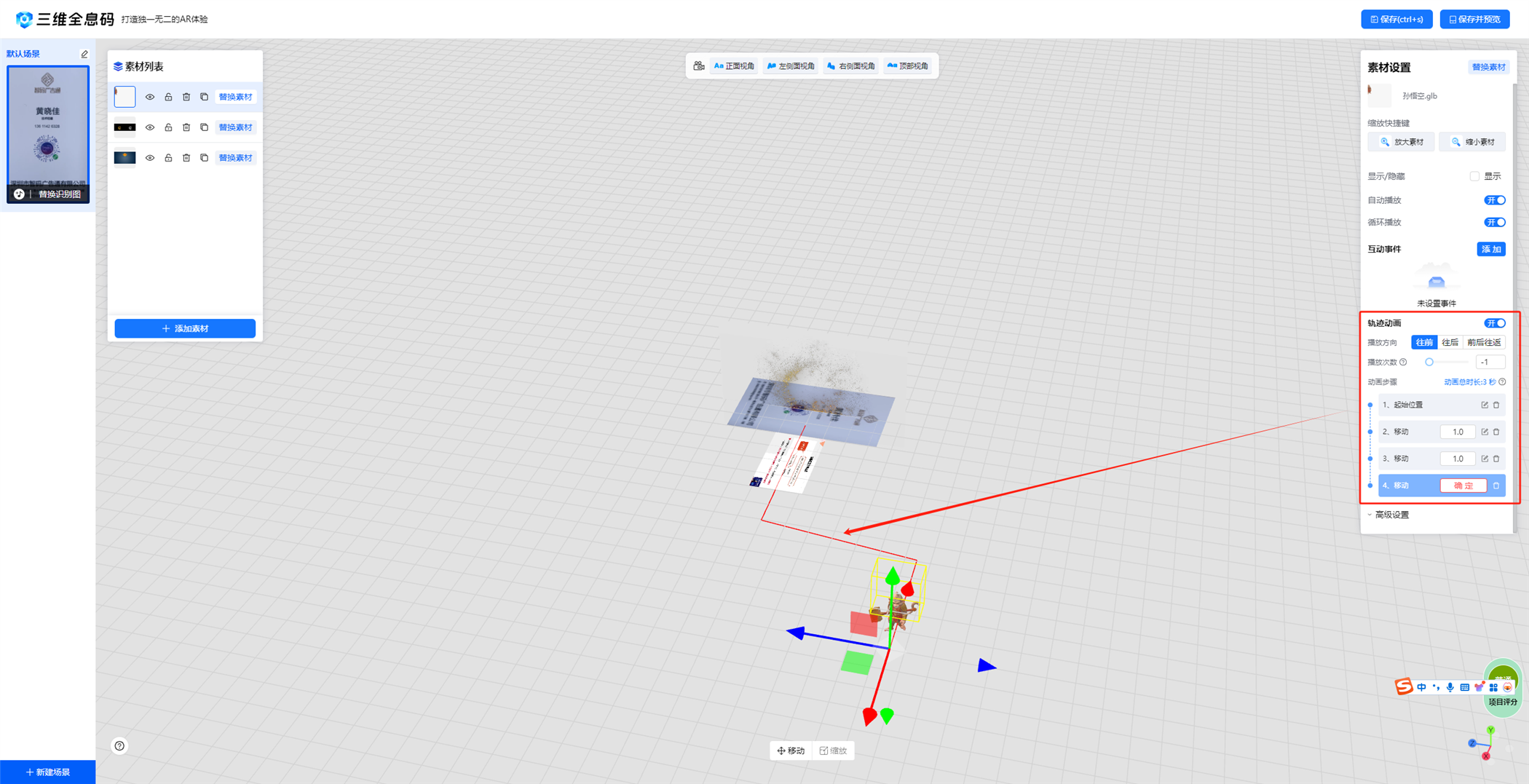Click the 播放次数 slider handle
This screenshot has width=1529, height=784.
pos(1429,362)
